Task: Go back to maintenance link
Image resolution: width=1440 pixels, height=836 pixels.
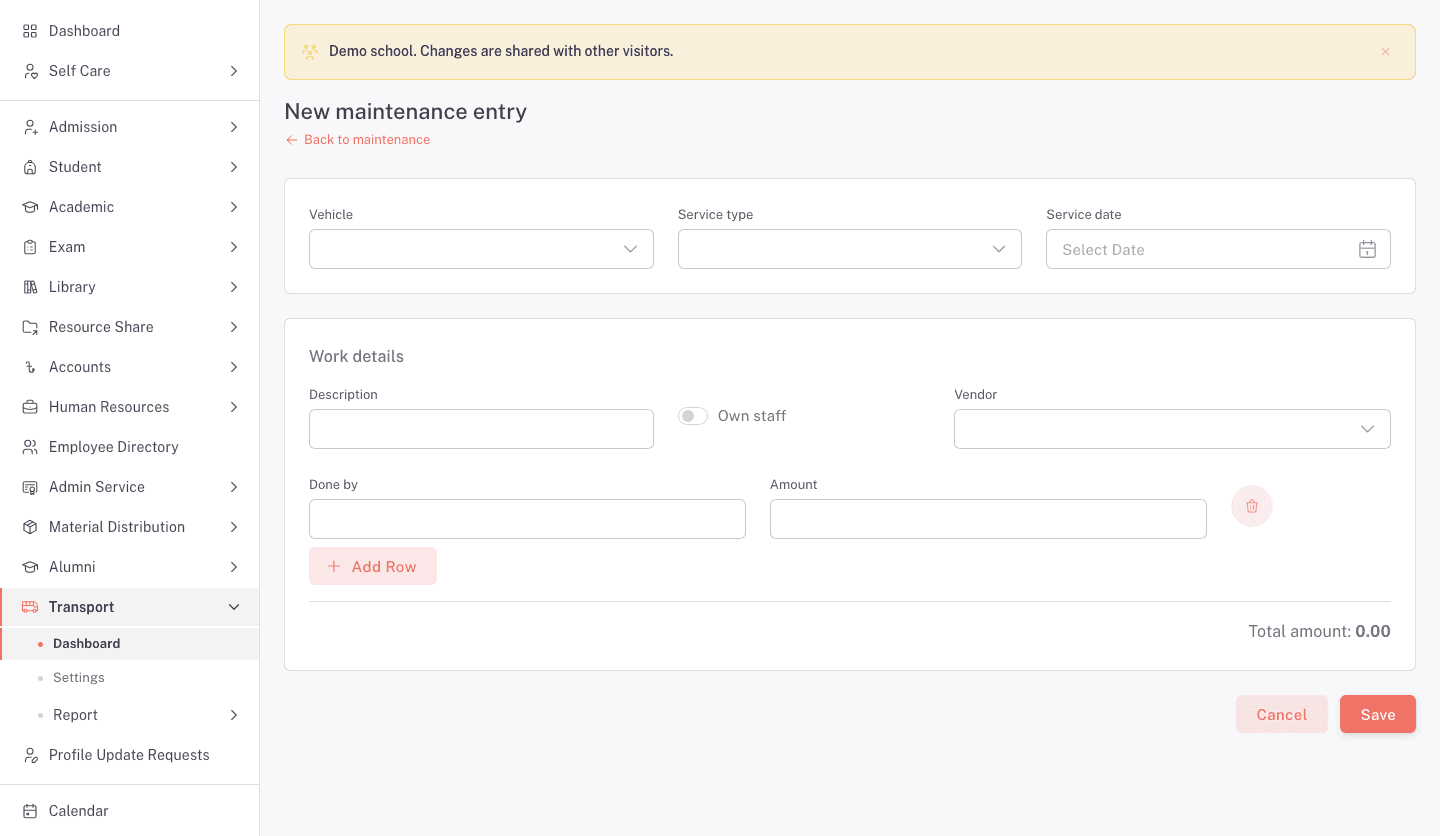Action: point(358,140)
